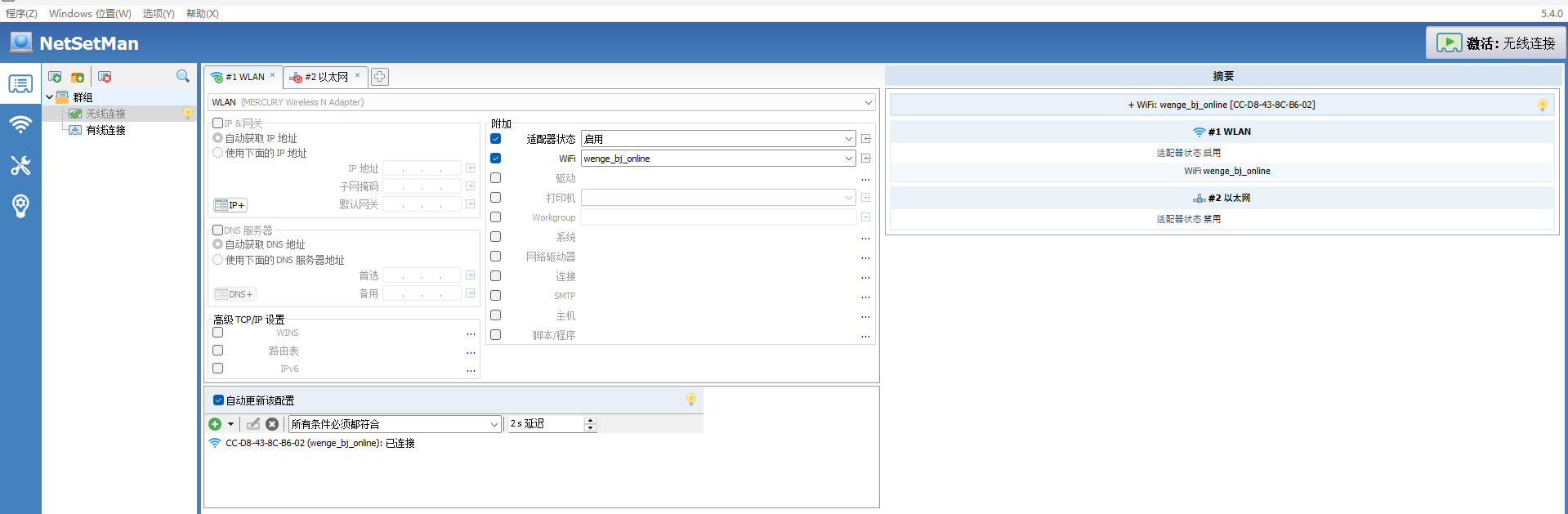This screenshot has width=1568, height=514.
Task: Switch to the #1 WLAN tab
Action: click(x=243, y=77)
